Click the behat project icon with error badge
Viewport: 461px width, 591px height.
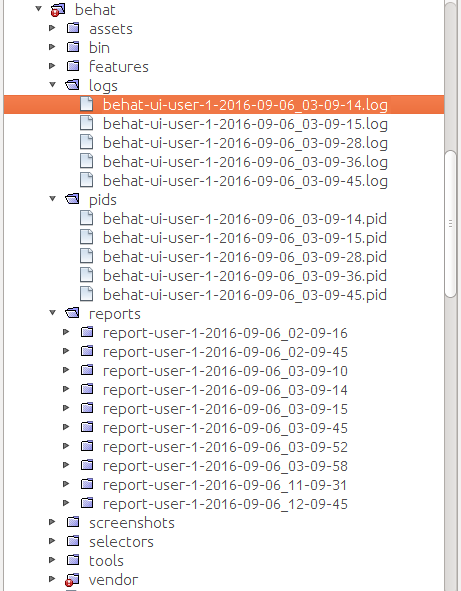(x=58, y=10)
